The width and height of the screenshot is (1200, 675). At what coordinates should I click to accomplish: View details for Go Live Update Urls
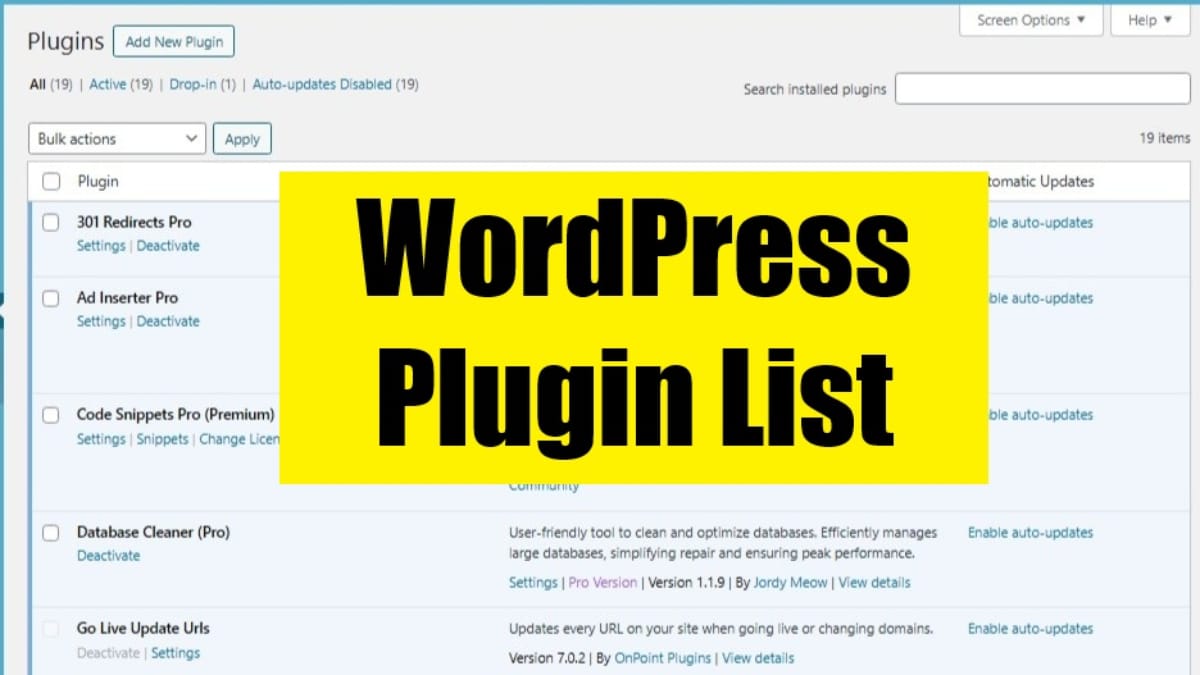tap(757, 658)
